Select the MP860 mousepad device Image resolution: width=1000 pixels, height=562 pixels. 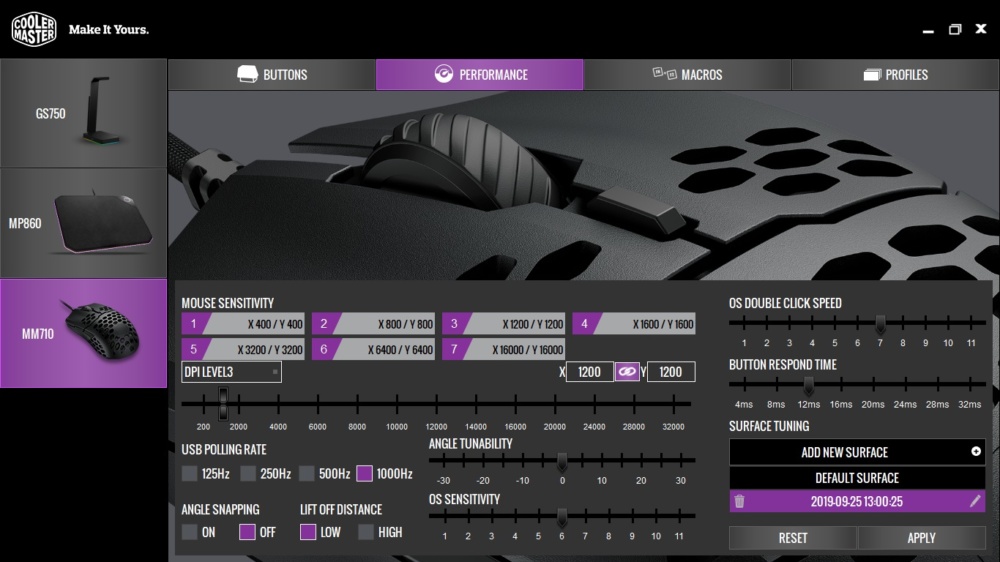point(84,223)
